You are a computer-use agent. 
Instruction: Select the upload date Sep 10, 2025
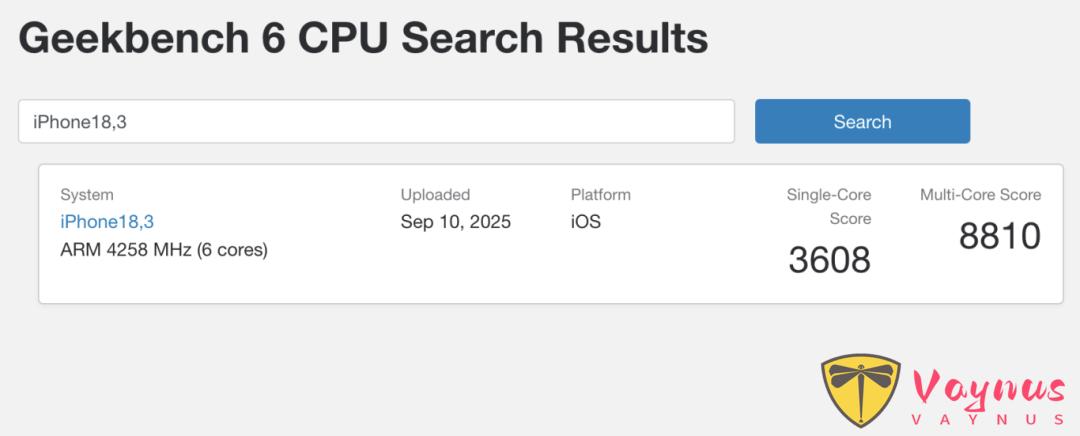(x=455, y=222)
